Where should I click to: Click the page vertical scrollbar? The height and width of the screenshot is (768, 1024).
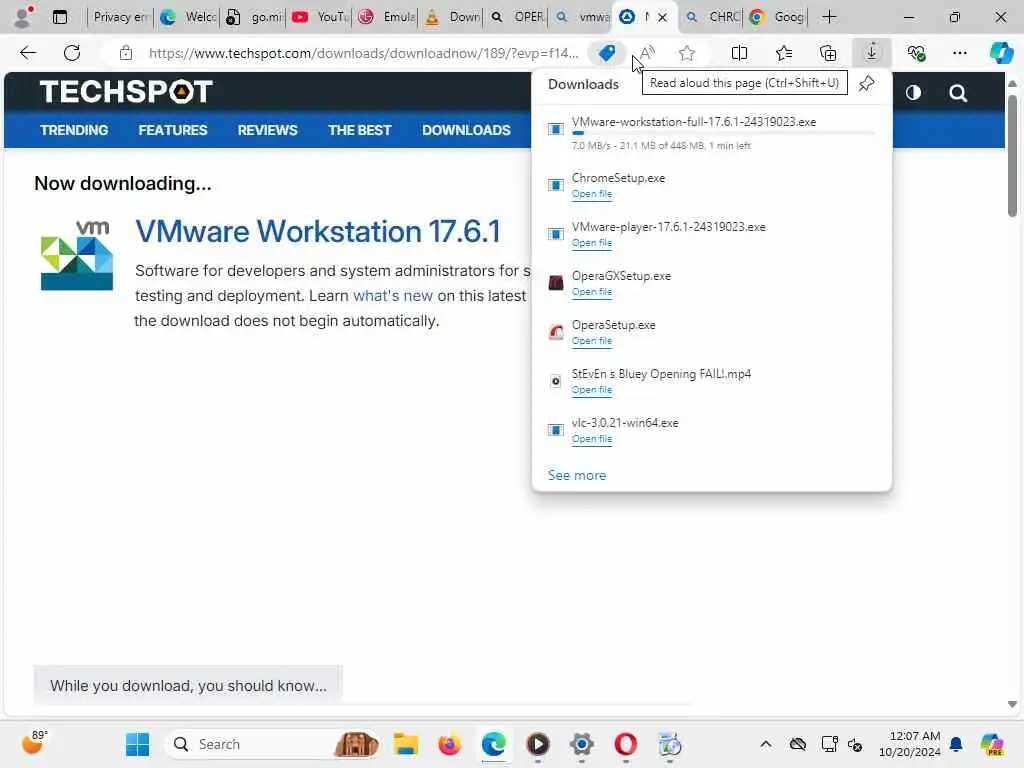click(x=1012, y=155)
